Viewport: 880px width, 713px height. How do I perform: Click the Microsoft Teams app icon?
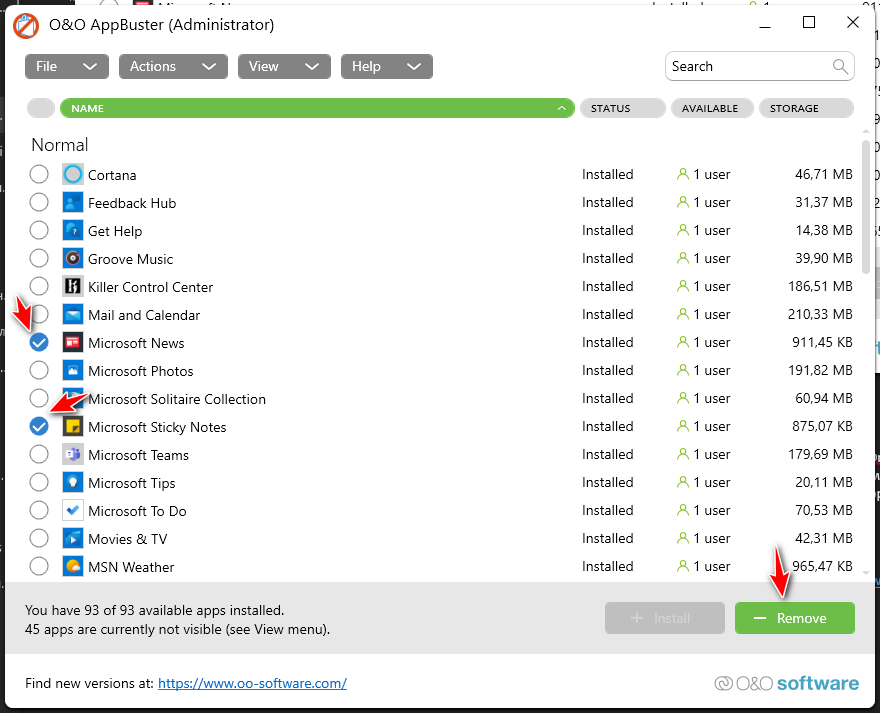pyautogui.click(x=73, y=455)
